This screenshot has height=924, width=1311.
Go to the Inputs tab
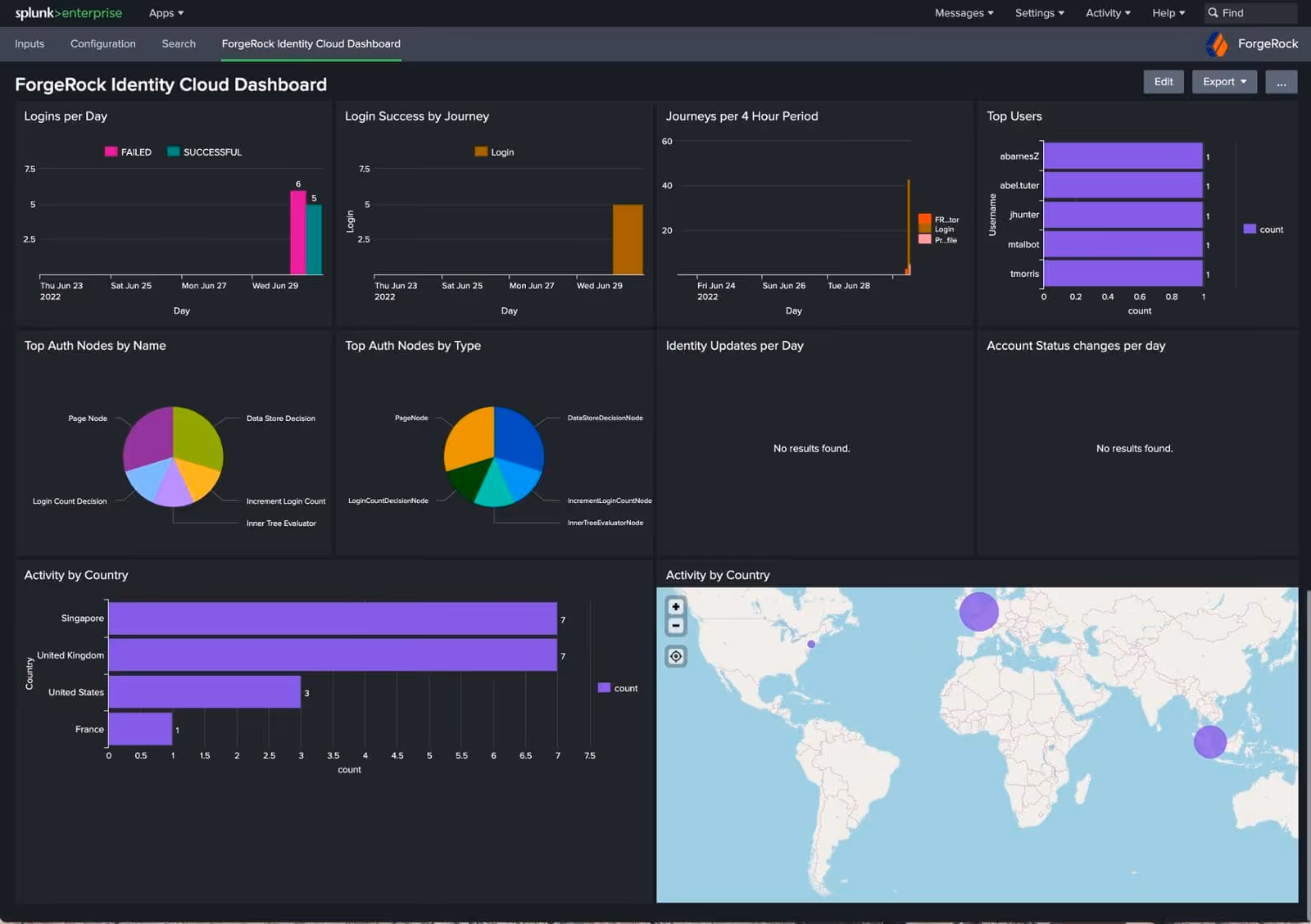point(29,44)
